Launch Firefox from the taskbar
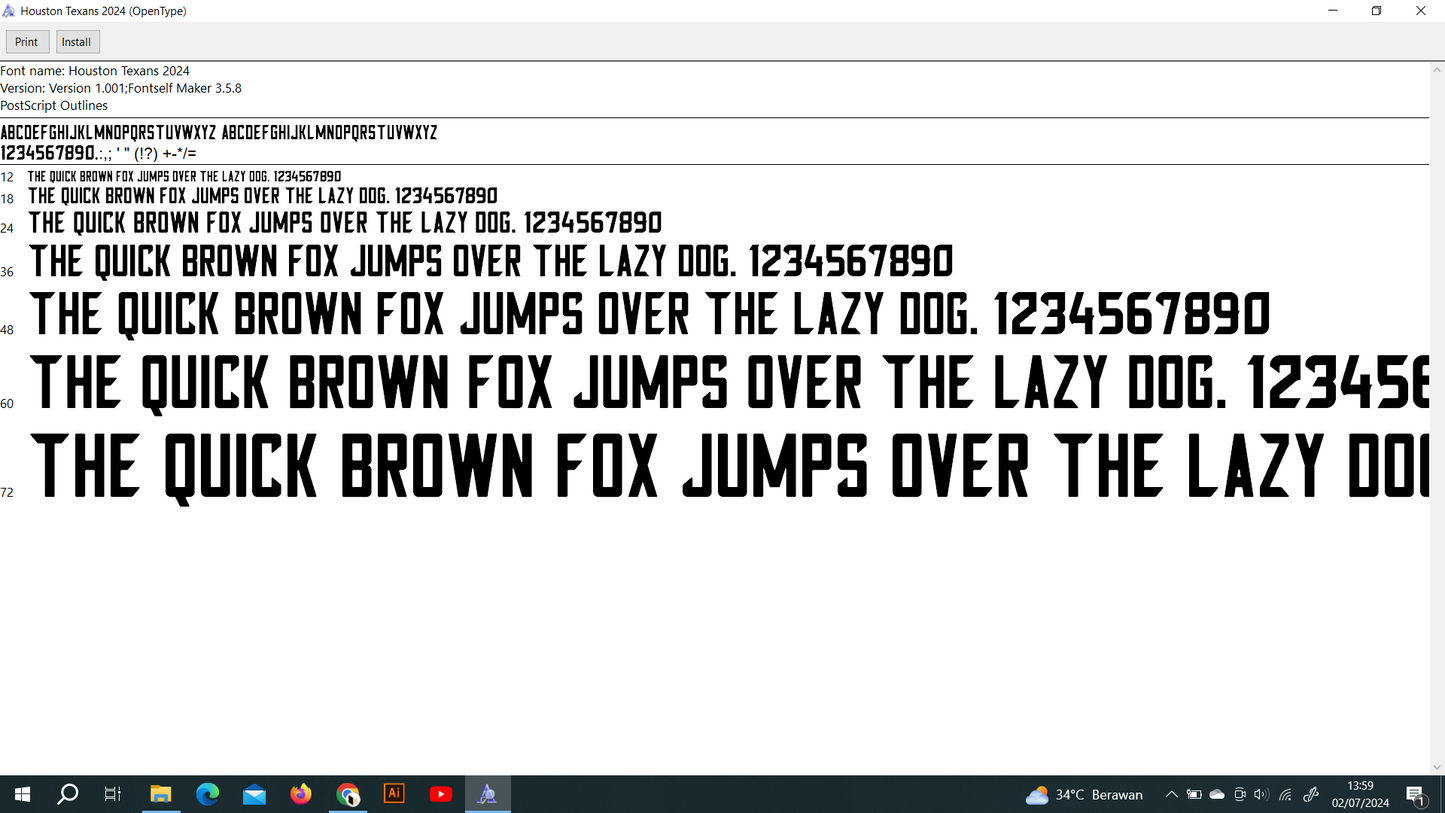Image resolution: width=1445 pixels, height=813 pixels. click(300, 794)
